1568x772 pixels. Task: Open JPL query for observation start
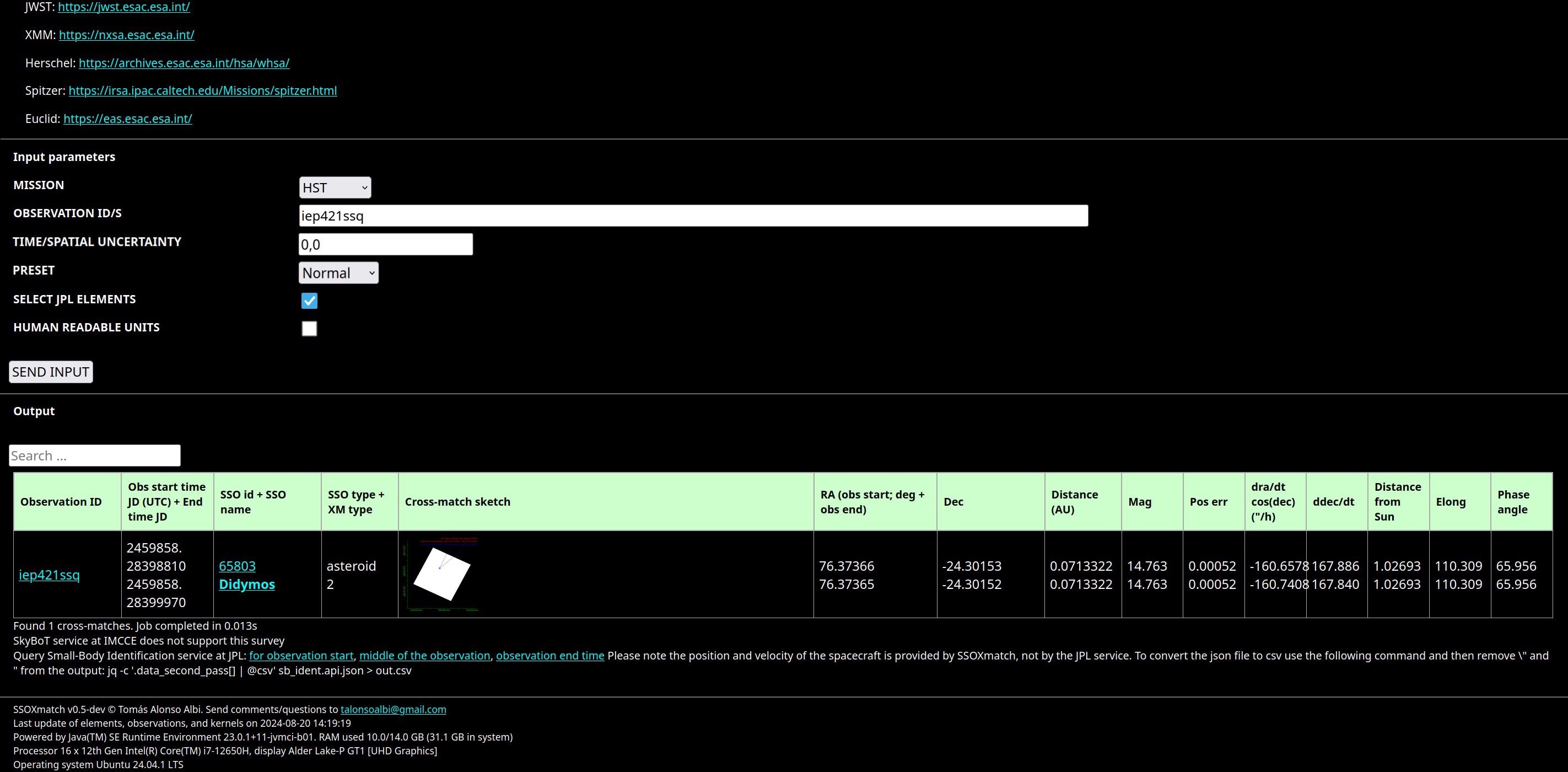[x=301, y=655]
